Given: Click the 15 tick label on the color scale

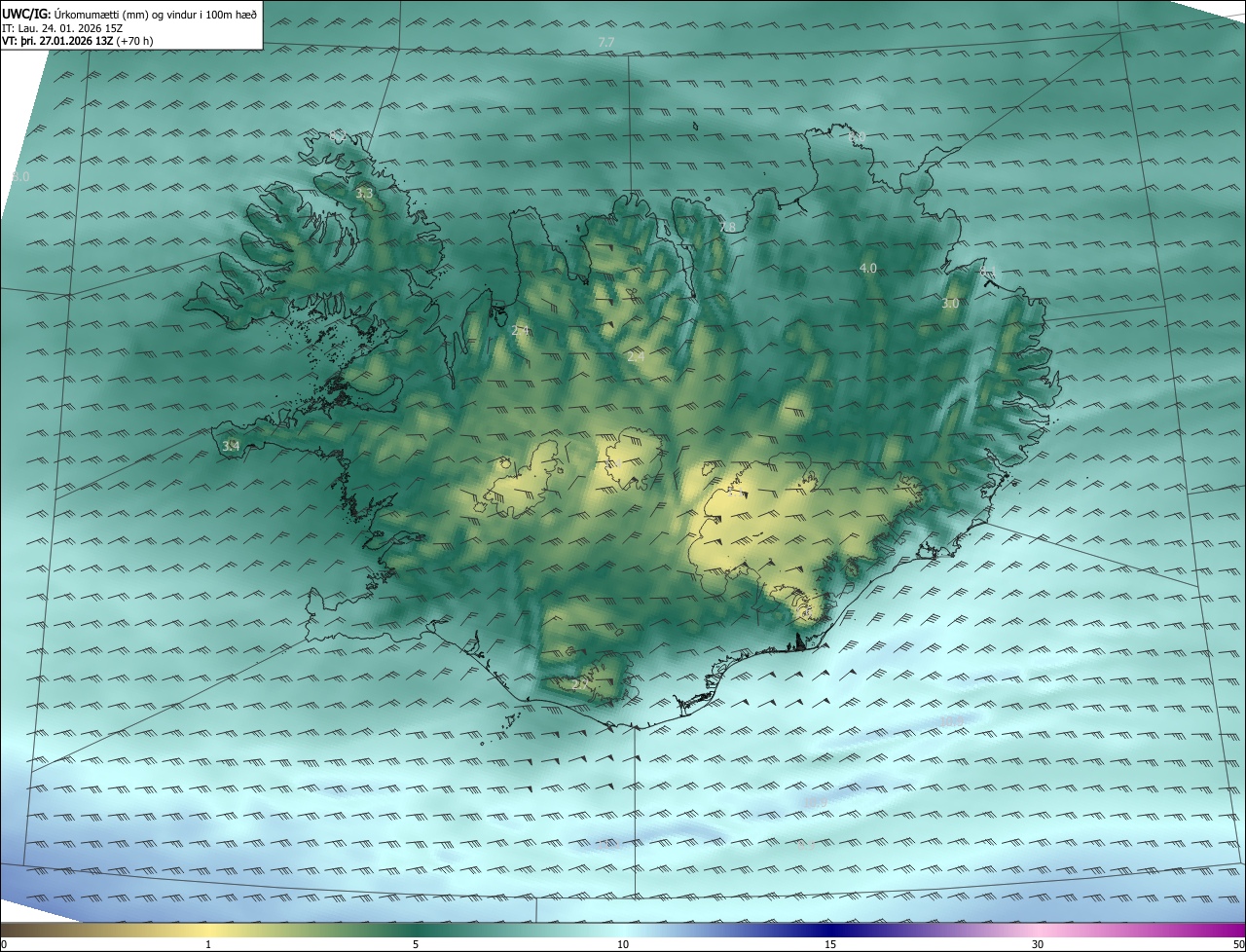Looking at the screenshot, I should (x=830, y=944).
